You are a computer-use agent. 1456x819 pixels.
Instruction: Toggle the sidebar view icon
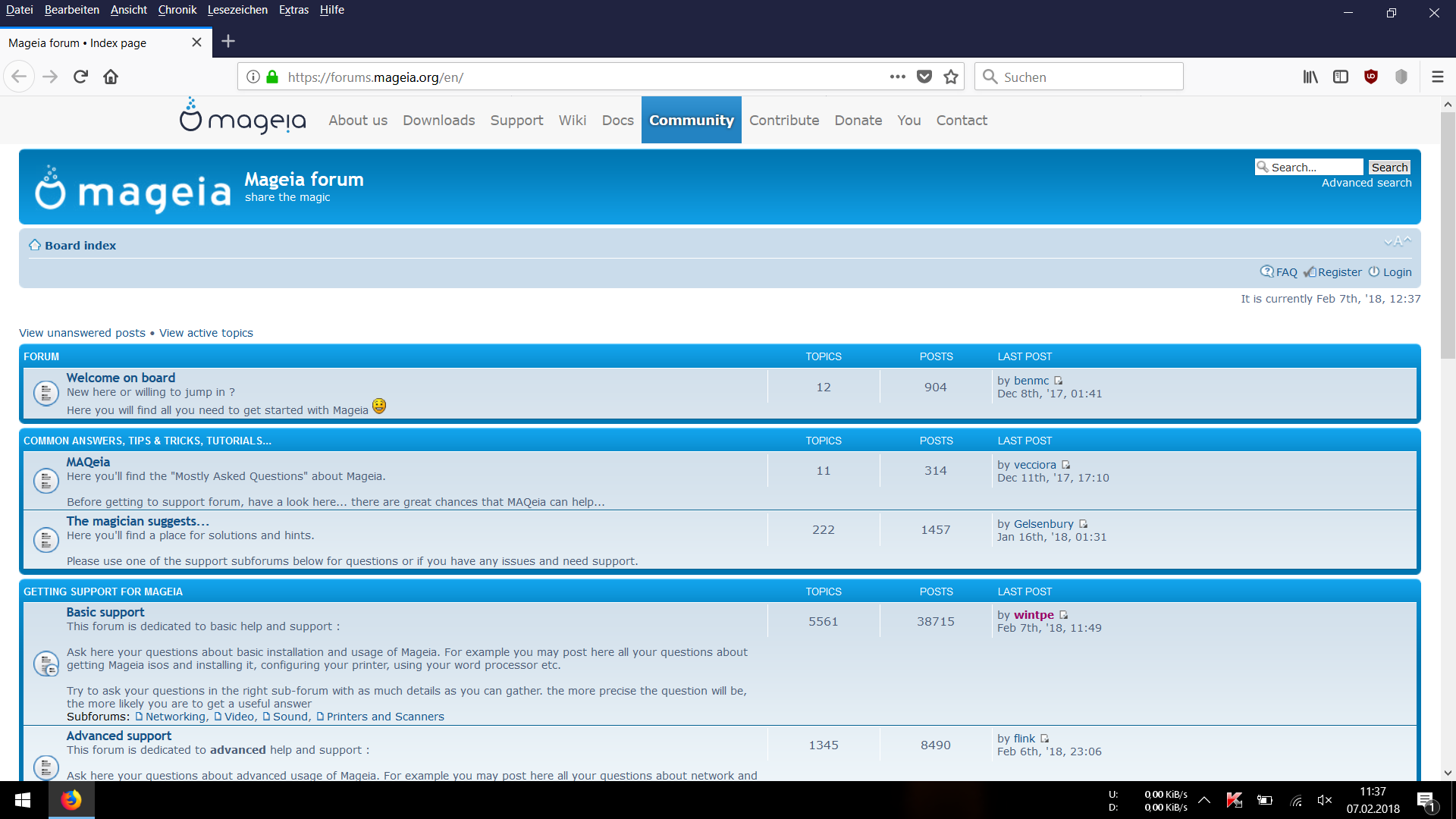(1341, 77)
